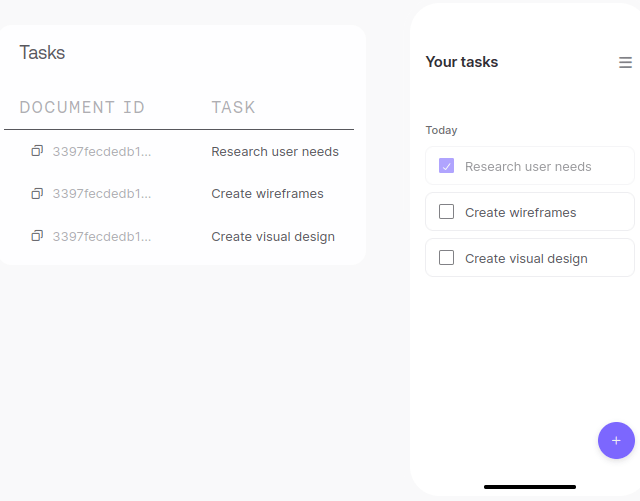Select Create wireframes cell in Tasks table
This screenshot has height=501, width=640.
click(x=267, y=194)
